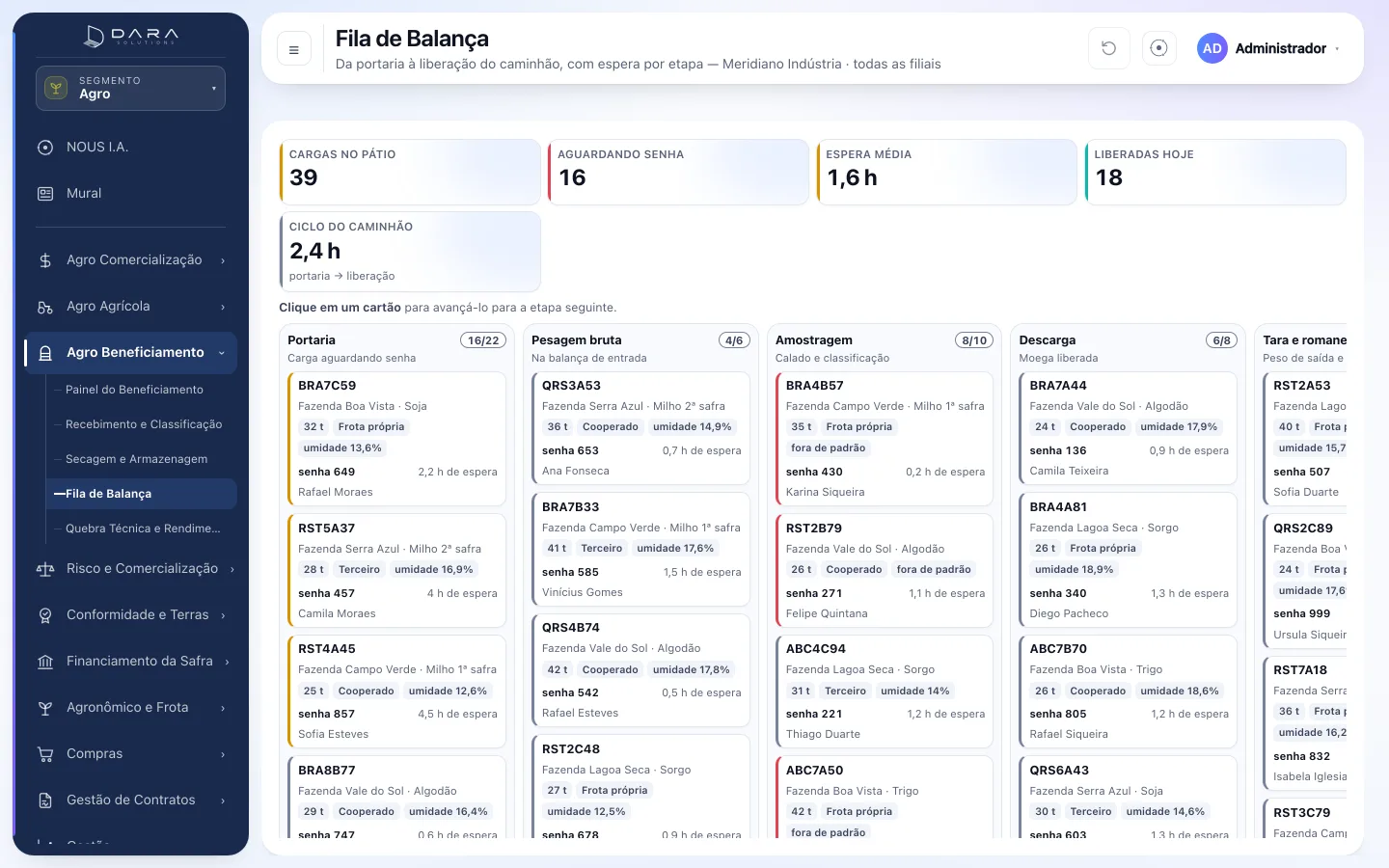The image size is (1389, 868).
Task: Click the Espera Média KPI card
Action: [x=946, y=173]
